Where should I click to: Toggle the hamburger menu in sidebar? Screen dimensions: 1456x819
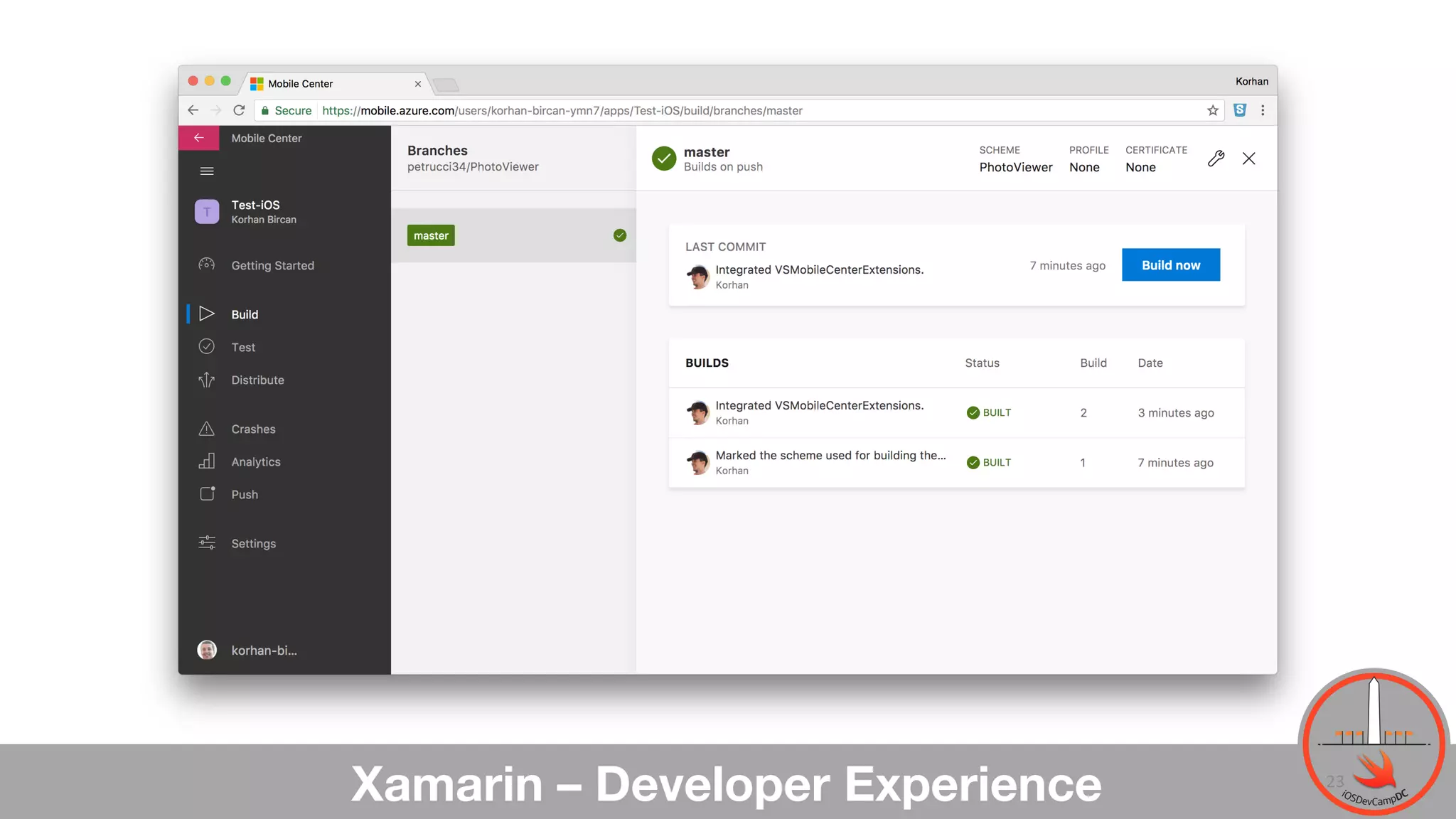[x=207, y=171]
